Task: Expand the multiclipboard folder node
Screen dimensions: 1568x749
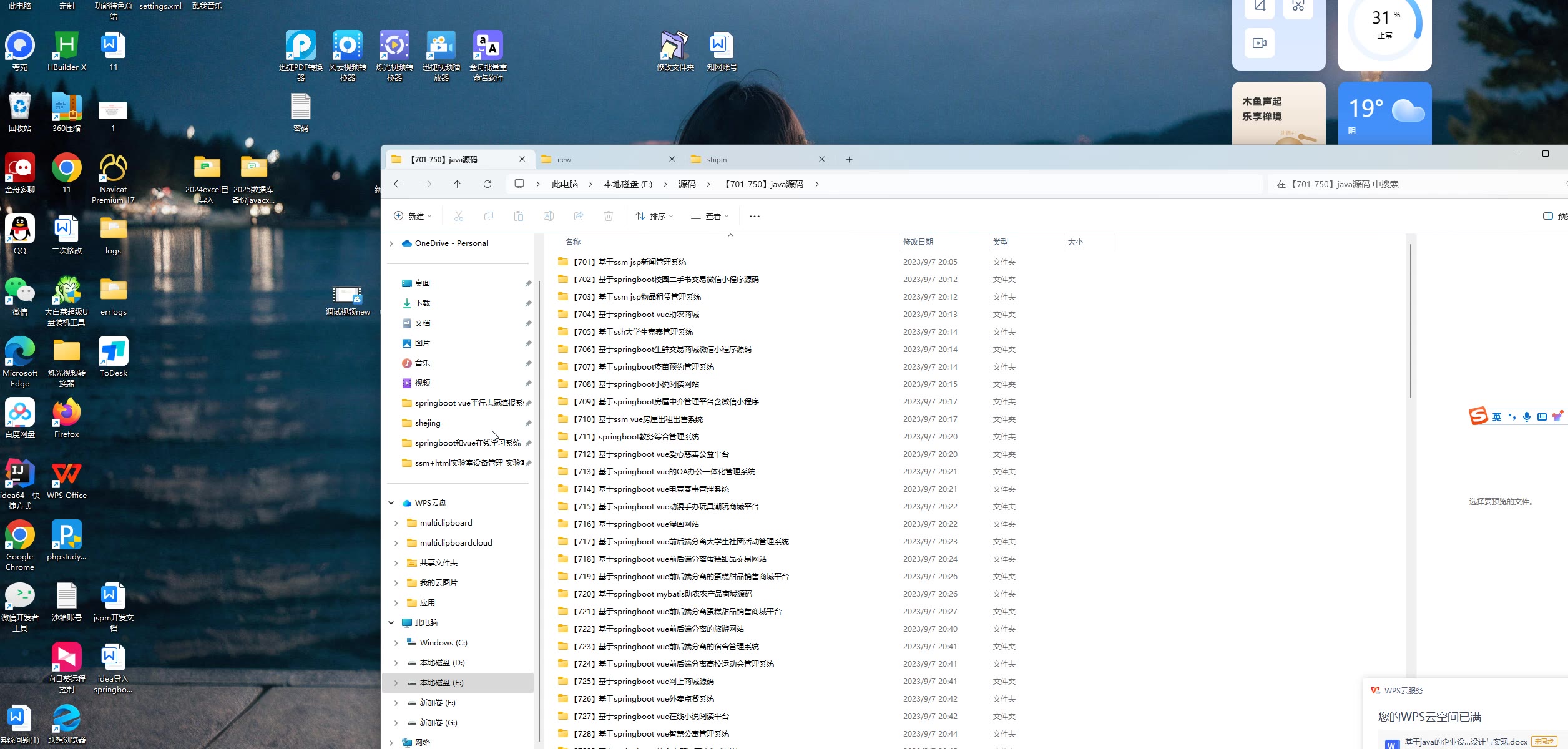Action: tap(396, 523)
